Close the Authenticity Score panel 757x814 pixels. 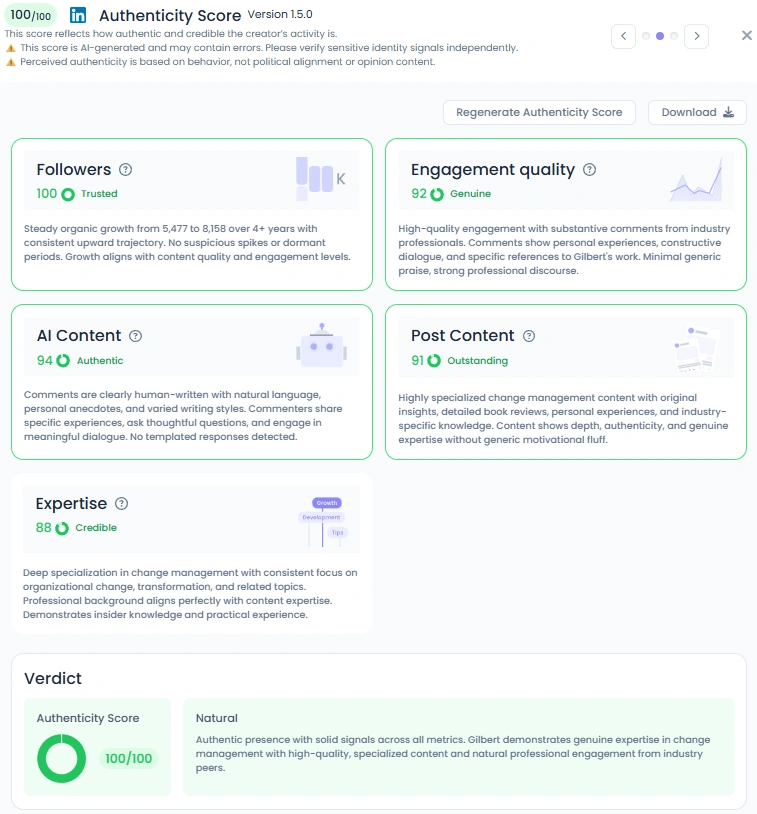coord(747,35)
